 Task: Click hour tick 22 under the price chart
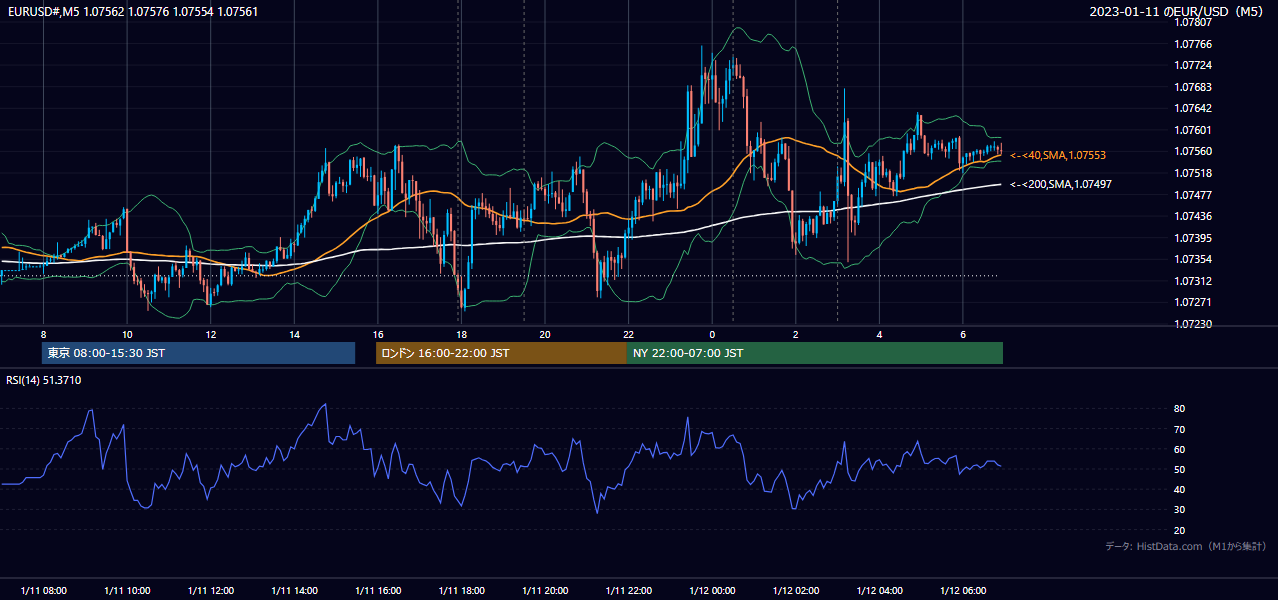pos(628,334)
